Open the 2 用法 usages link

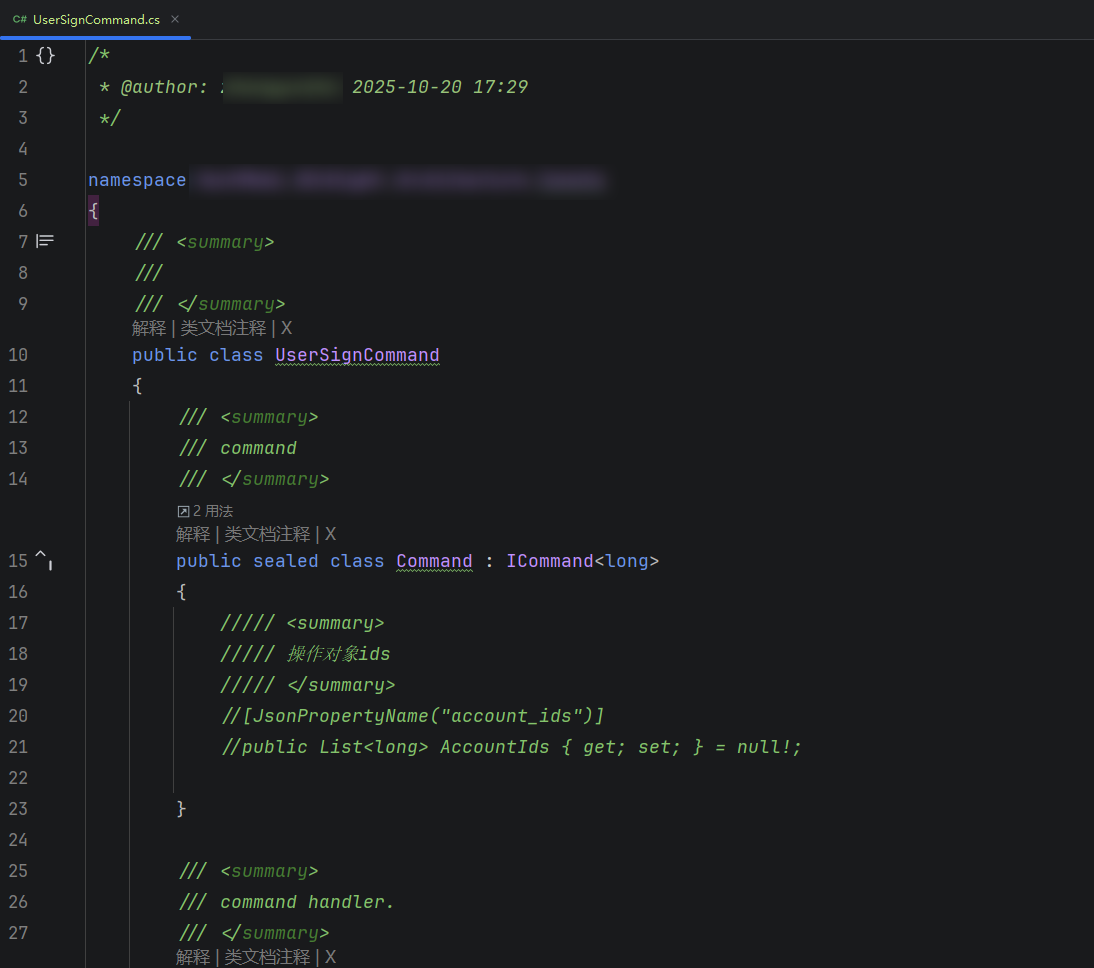tap(205, 511)
